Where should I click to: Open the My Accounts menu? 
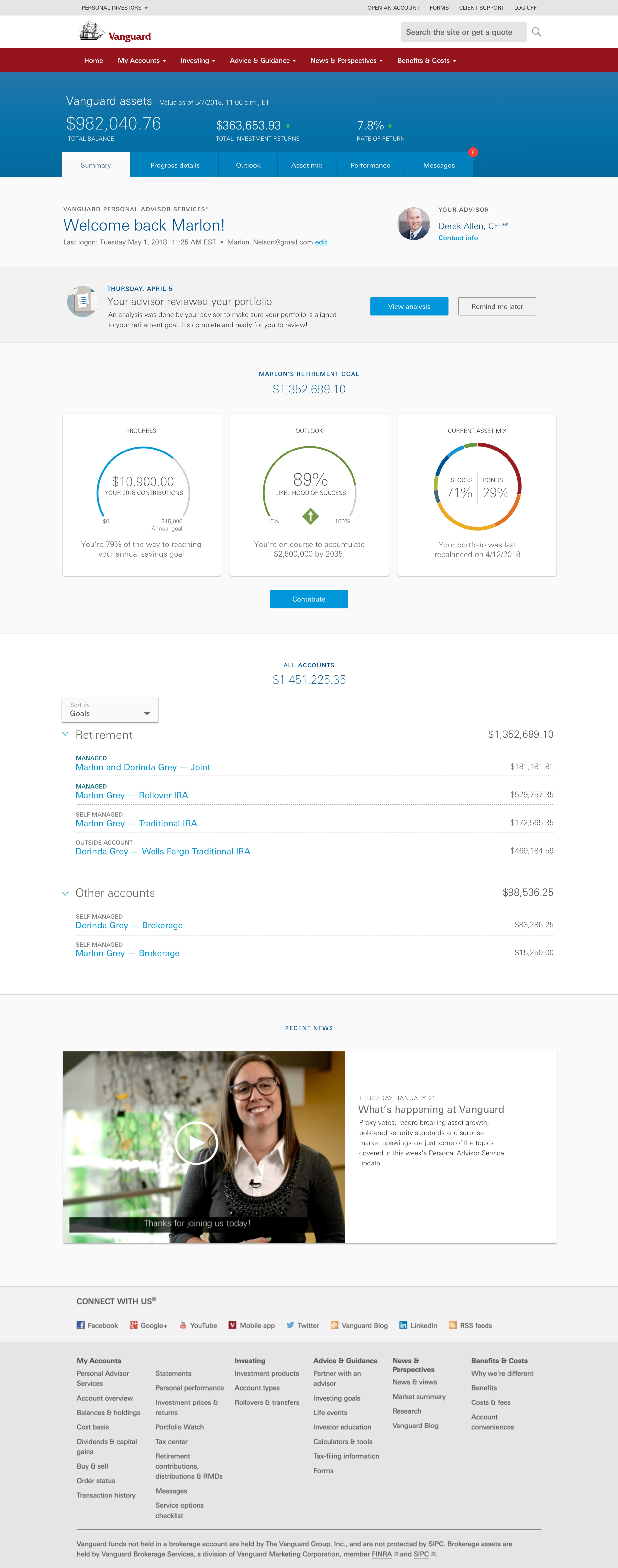142,60
